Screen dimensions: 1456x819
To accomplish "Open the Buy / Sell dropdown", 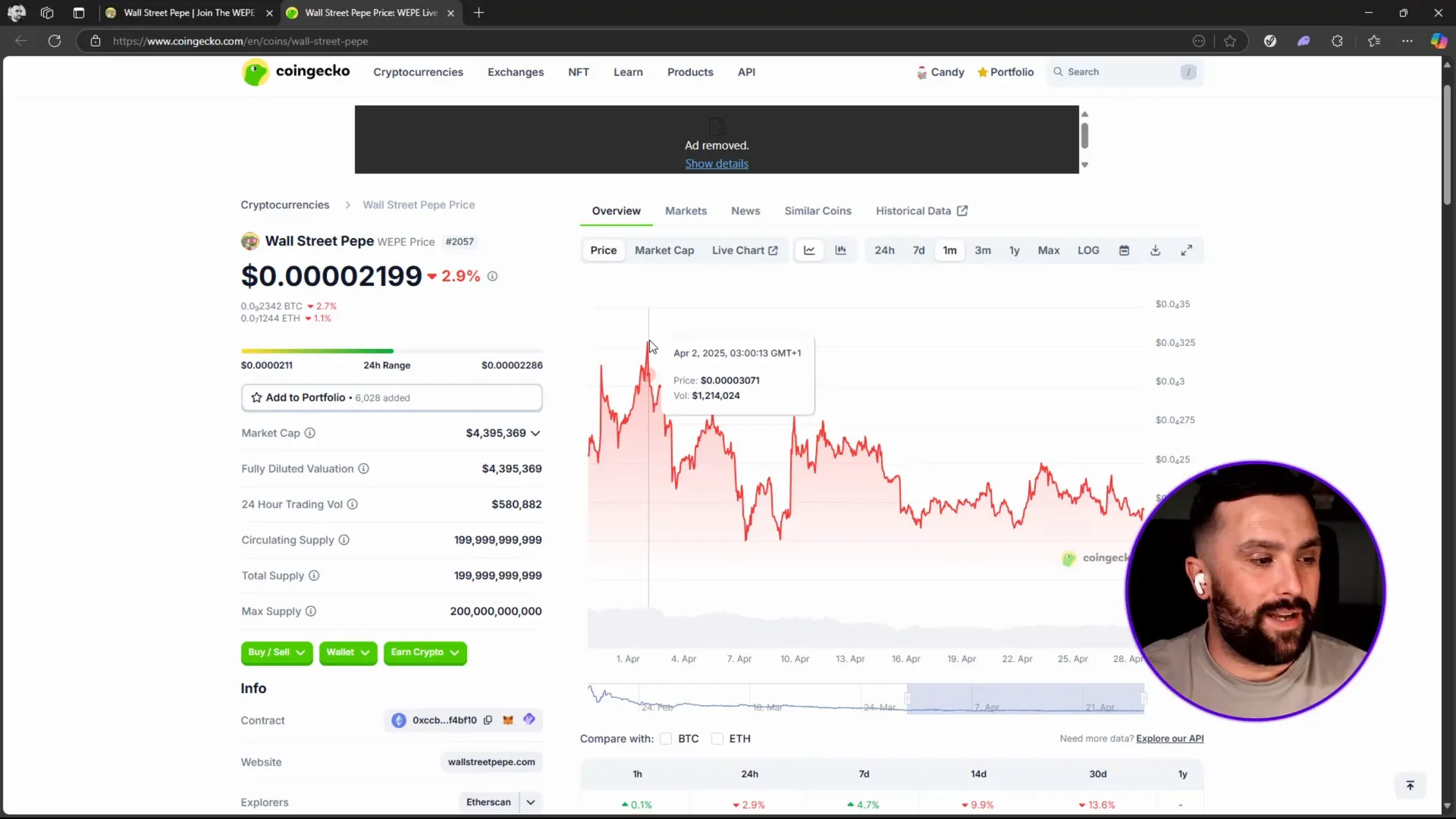I will click(277, 653).
